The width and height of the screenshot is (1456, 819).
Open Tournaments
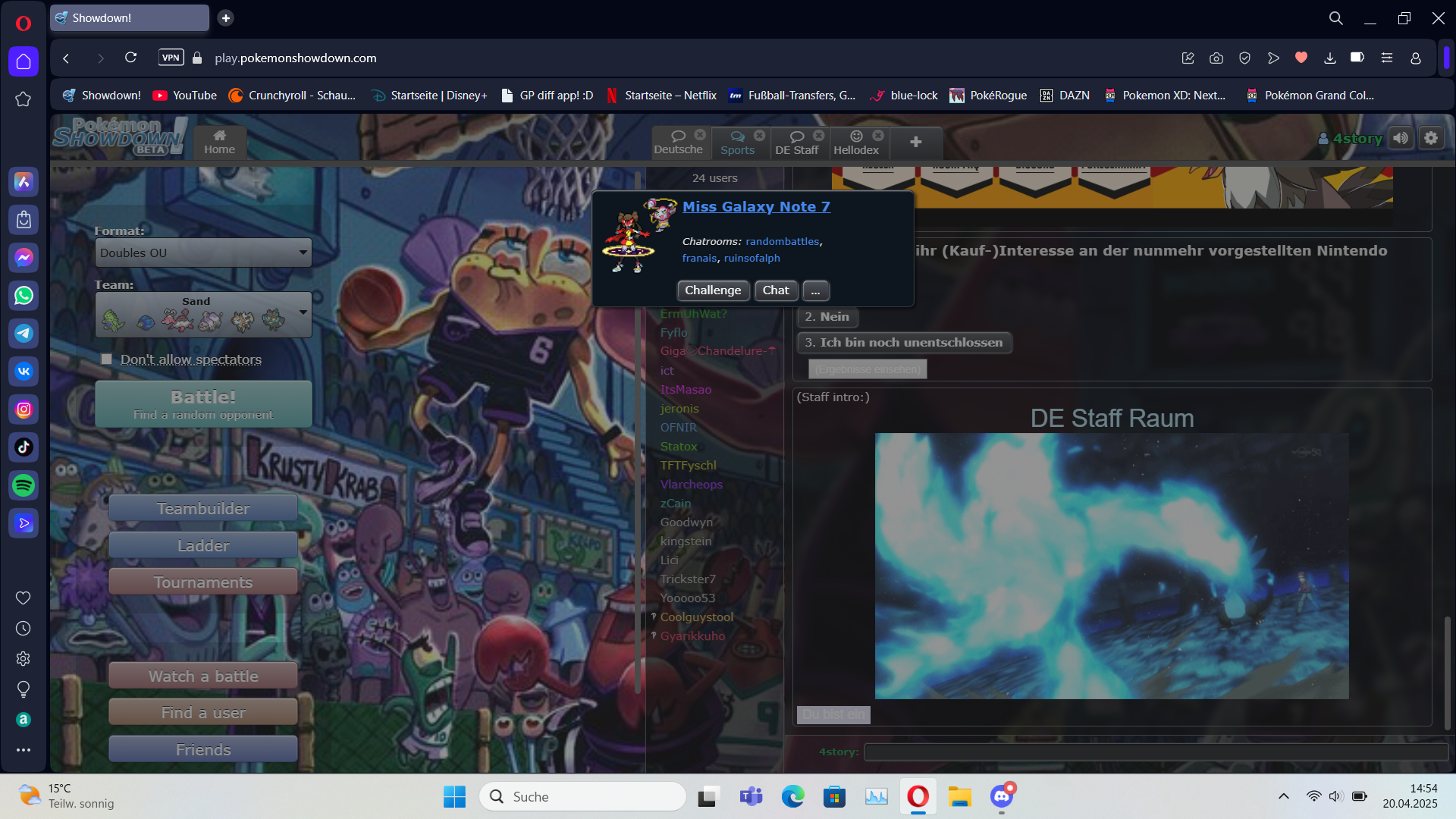click(203, 582)
